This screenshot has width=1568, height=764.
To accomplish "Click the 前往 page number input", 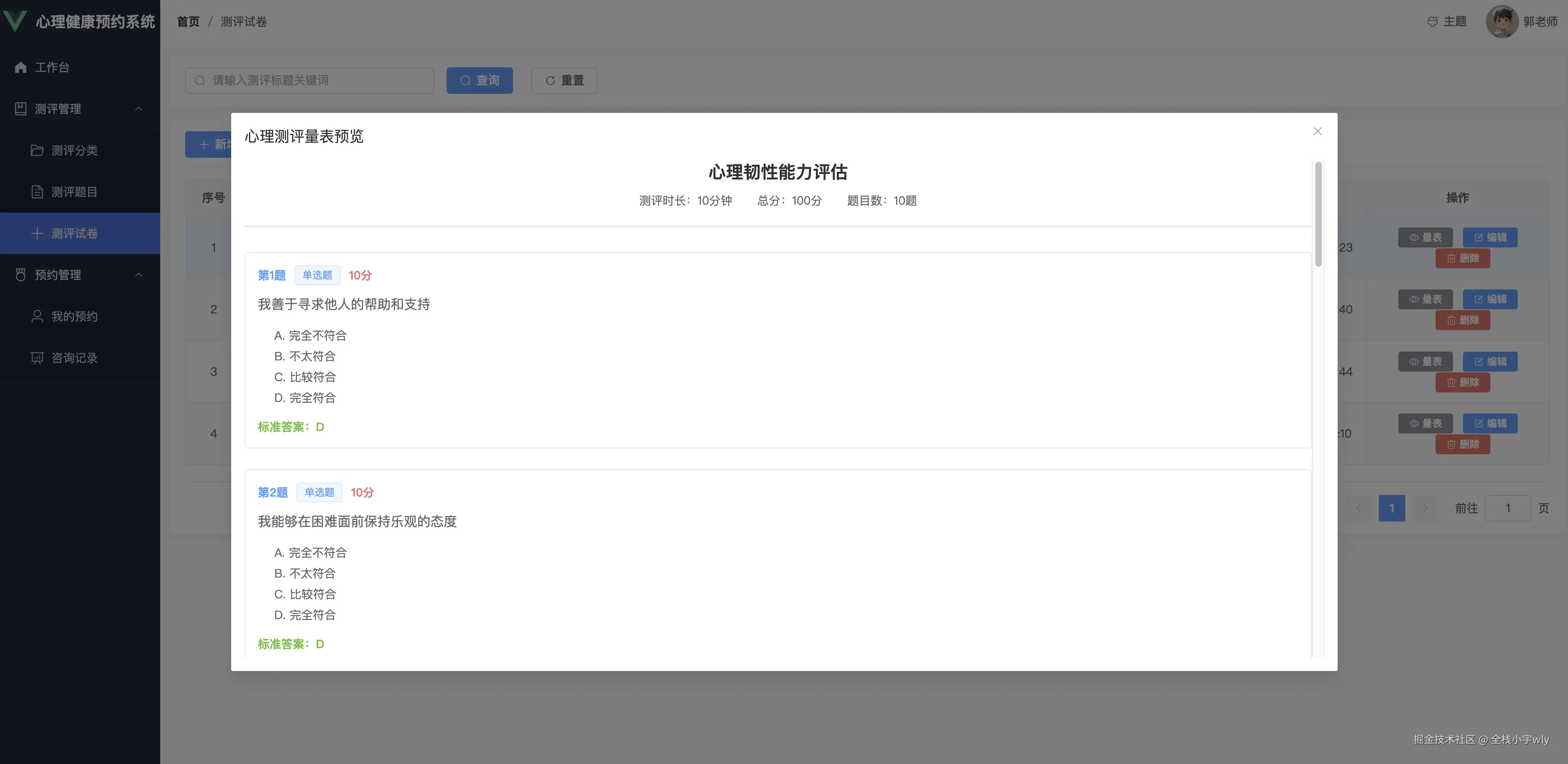I will (1509, 508).
